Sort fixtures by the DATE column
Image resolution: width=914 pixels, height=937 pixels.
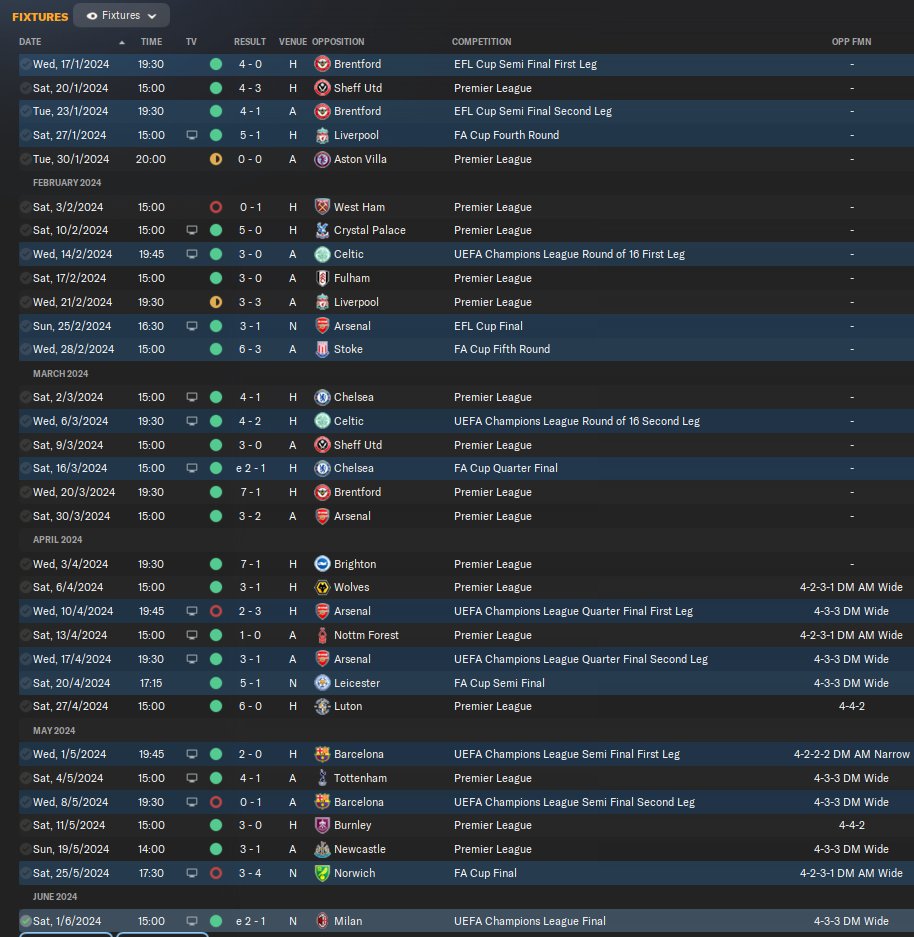[30, 42]
